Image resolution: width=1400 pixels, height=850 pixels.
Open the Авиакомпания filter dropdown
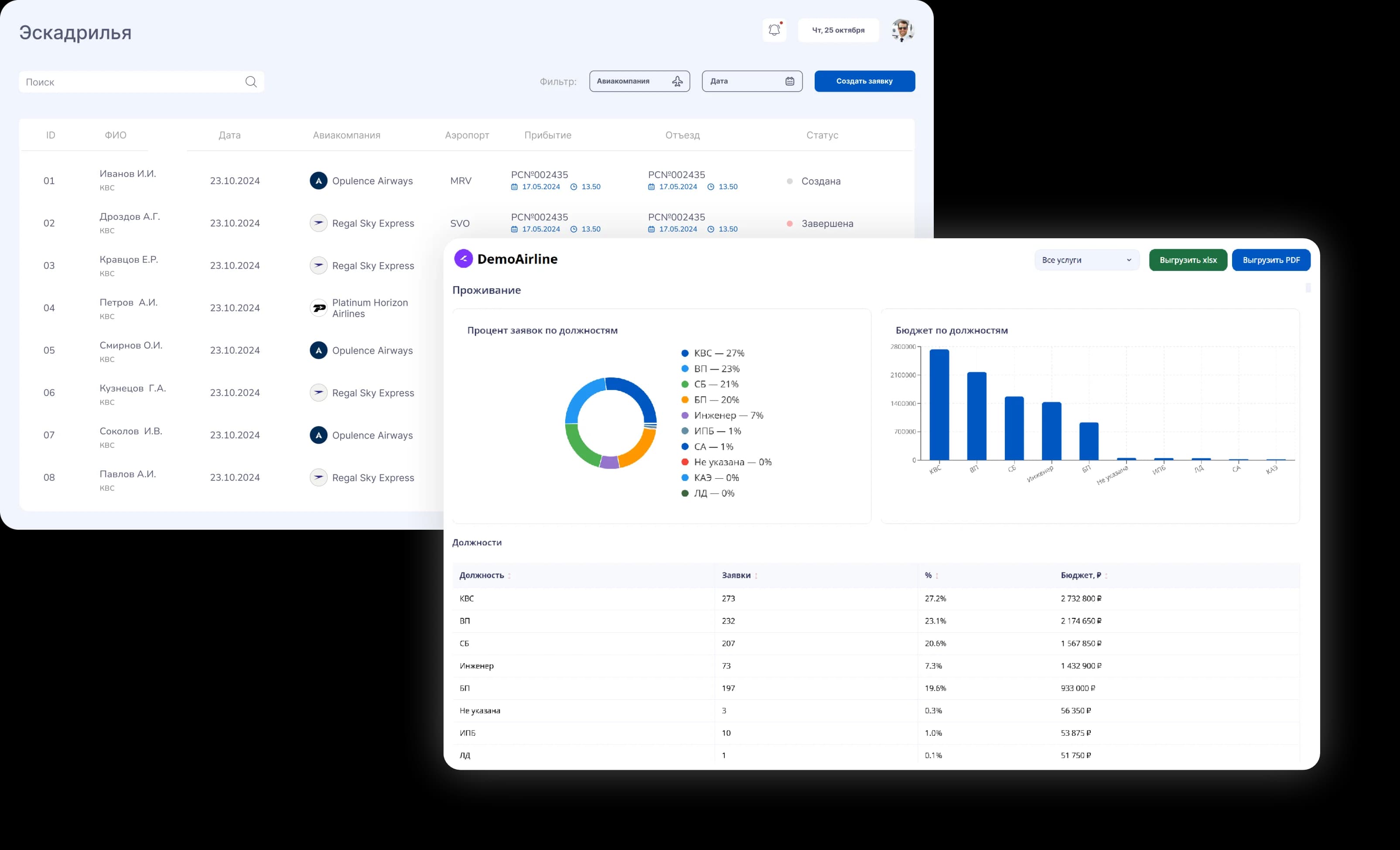639,81
